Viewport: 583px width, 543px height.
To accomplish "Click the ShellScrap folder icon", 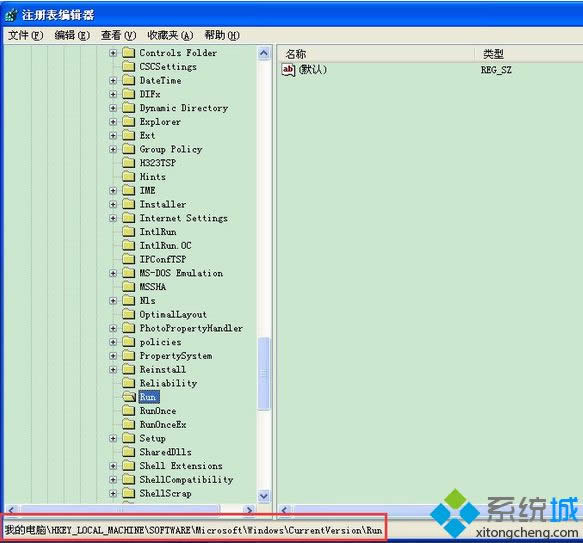I will coord(129,493).
